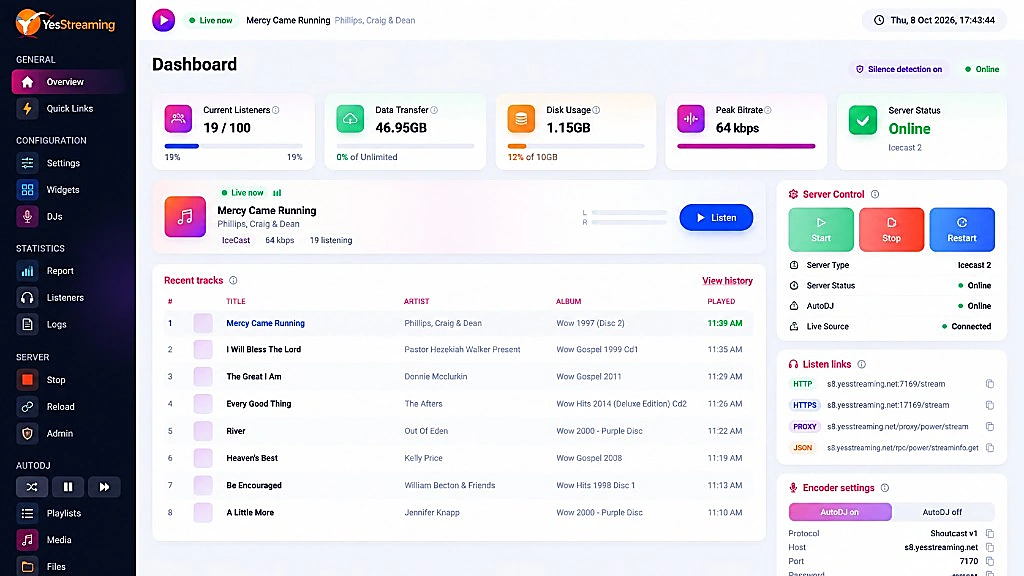The height and width of the screenshot is (576, 1024).
Task: Click the Admin shield icon
Action: 27,433
